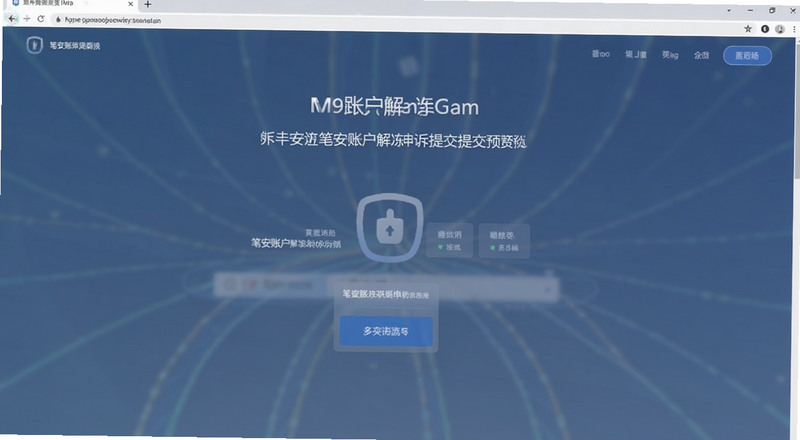Click the browser forward arrow

pyautogui.click(x=27, y=19)
